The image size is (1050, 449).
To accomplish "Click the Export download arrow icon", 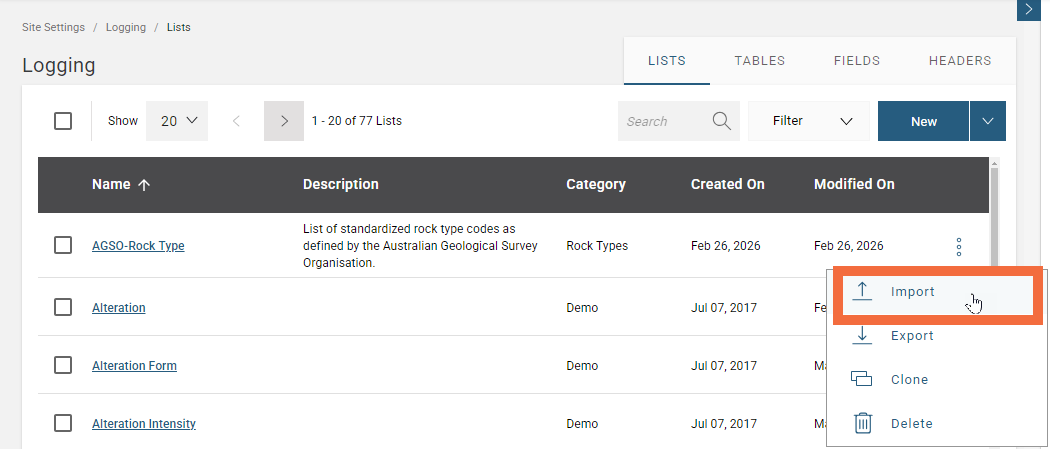I will coord(862,336).
